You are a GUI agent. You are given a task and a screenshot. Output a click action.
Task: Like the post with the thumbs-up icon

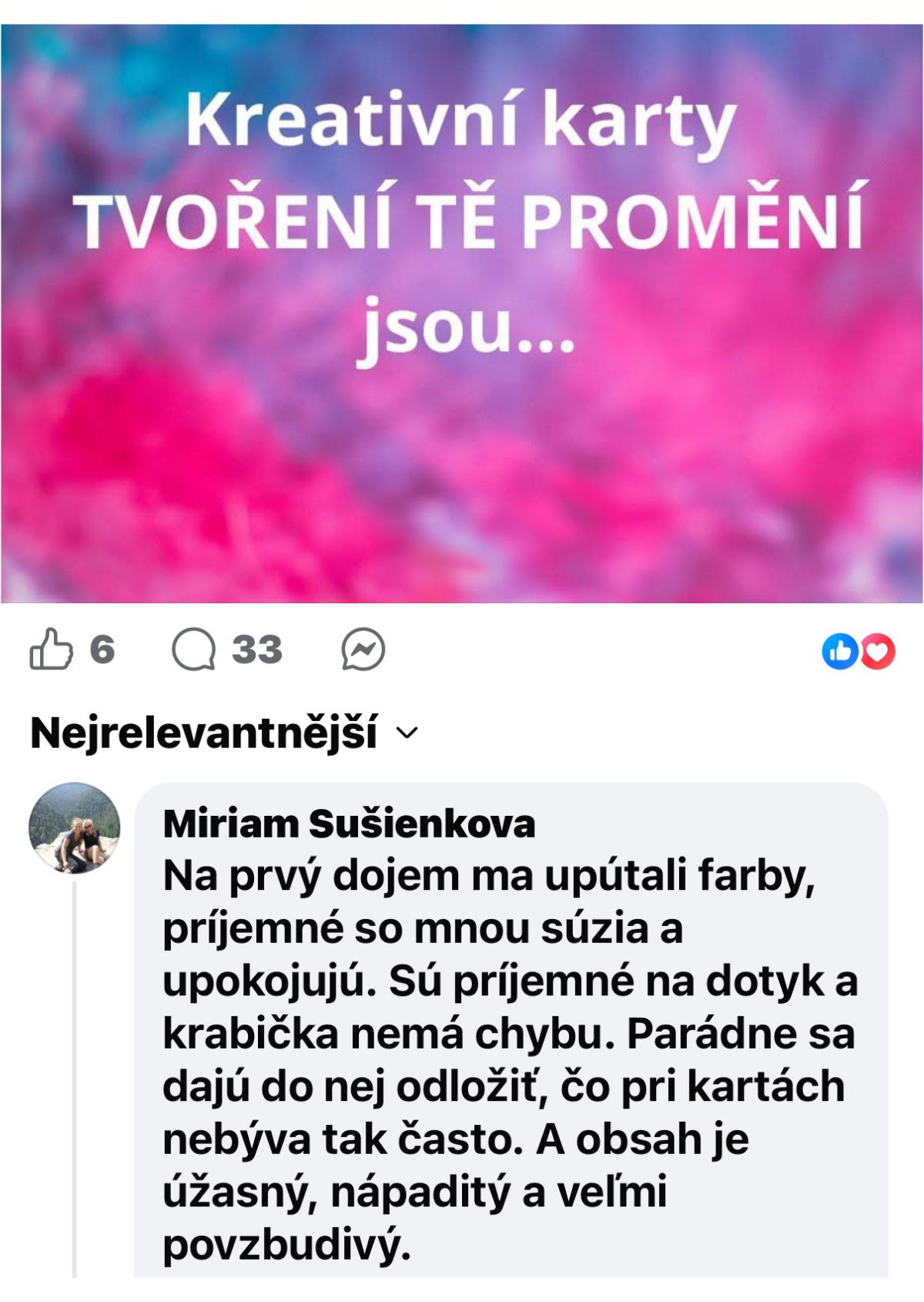click(51, 649)
